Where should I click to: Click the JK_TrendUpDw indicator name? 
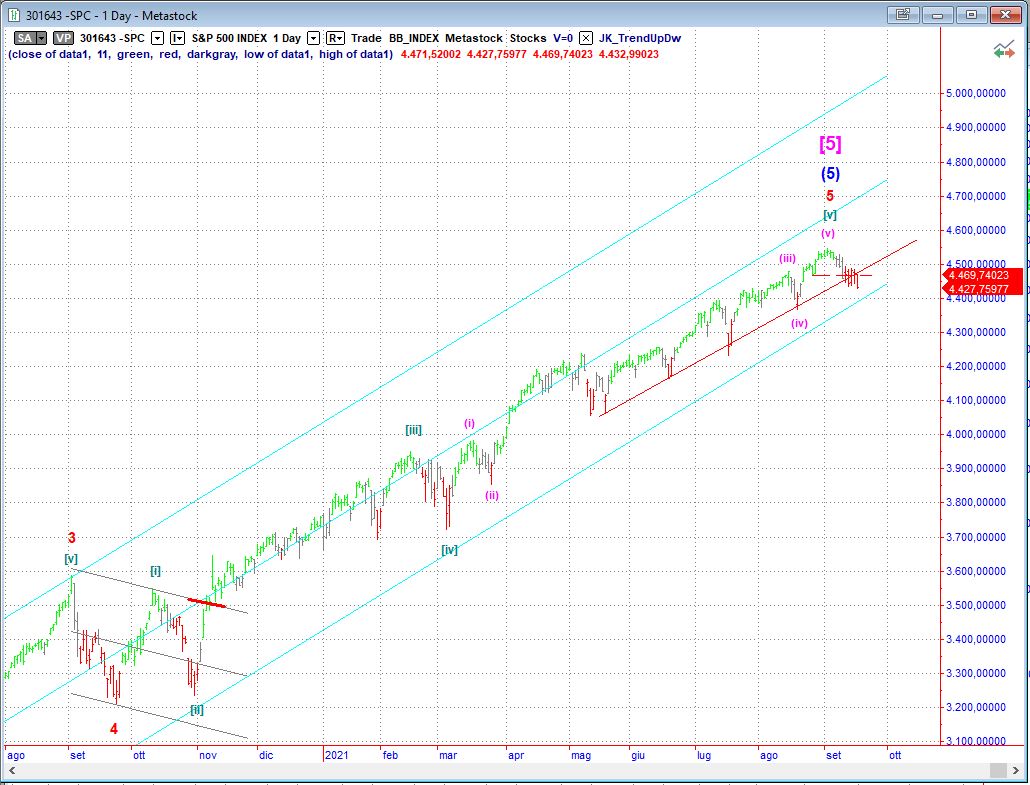click(x=639, y=38)
